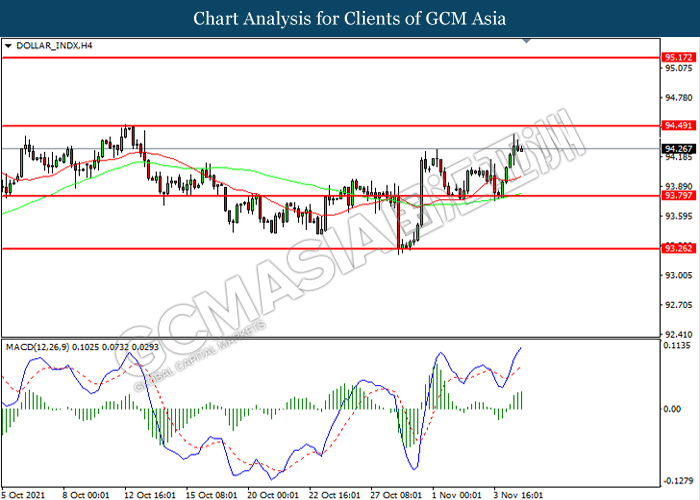Click the current price tag 94.267
The width and height of the screenshot is (700, 500).
point(679,149)
